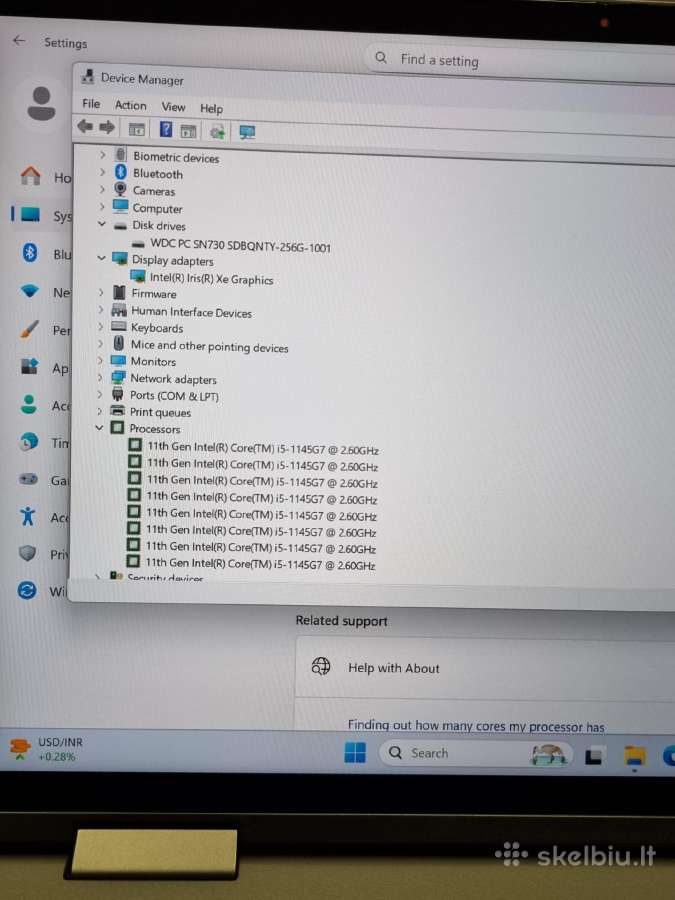This screenshot has width=675, height=900.
Task: Open File Explorer from the taskbar
Action: point(635,757)
